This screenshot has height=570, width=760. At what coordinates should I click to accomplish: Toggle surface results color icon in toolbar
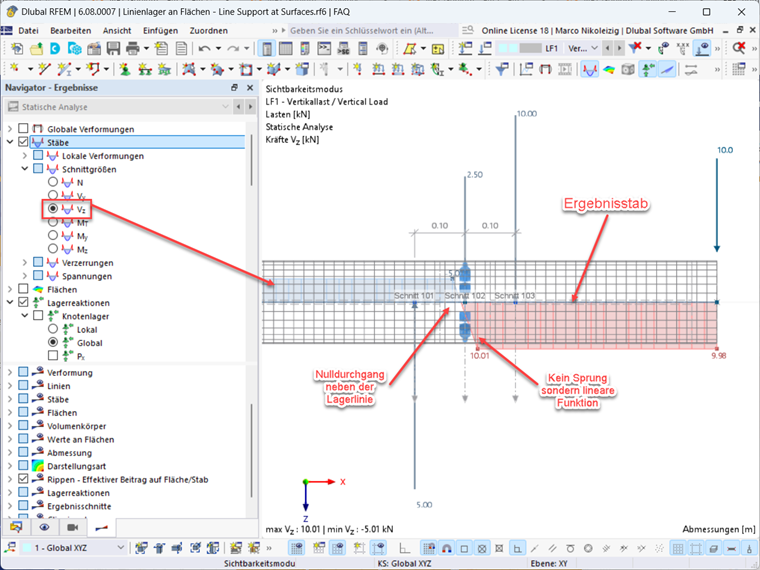click(609, 70)
